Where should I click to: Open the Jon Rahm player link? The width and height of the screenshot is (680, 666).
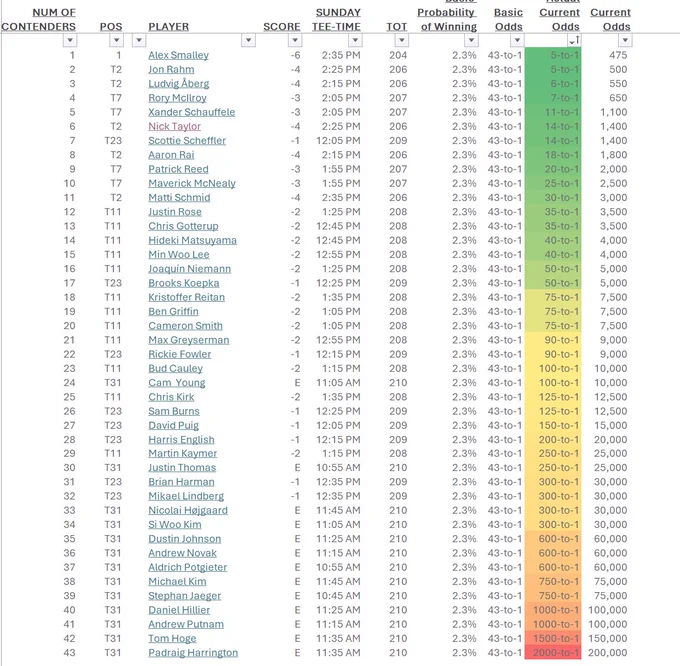click(171, 69)
